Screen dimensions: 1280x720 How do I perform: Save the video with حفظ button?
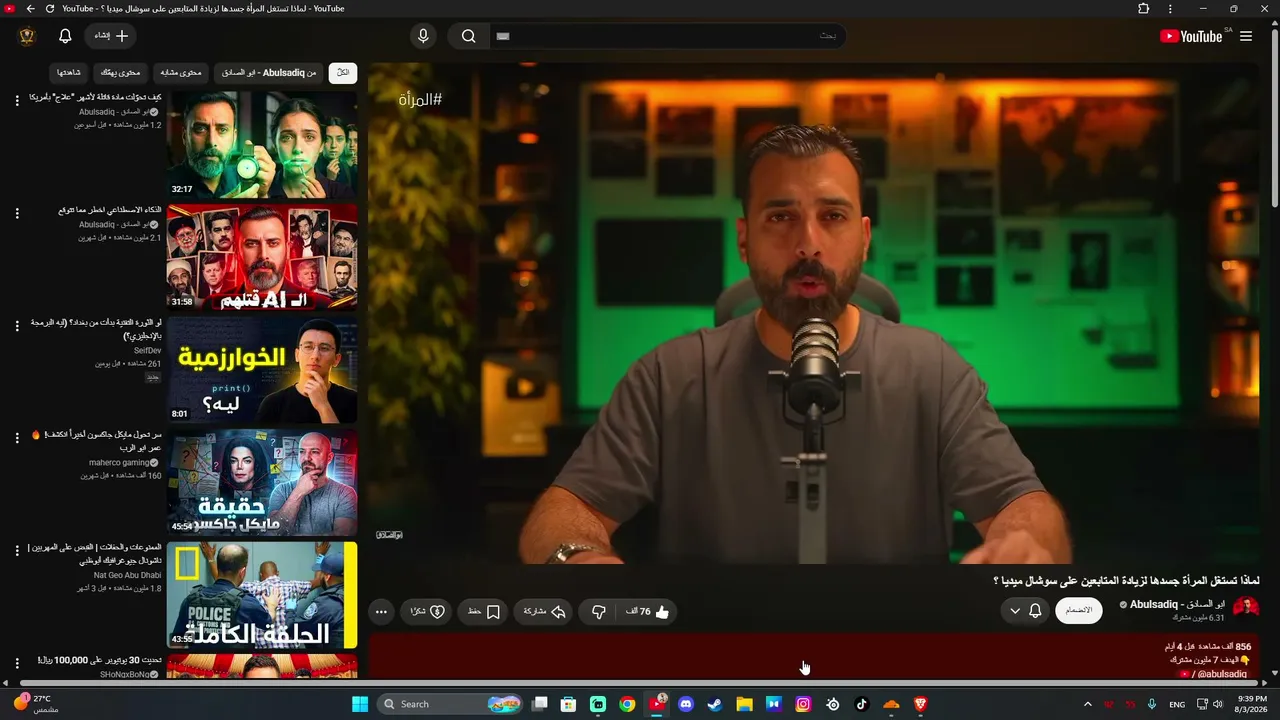(x=484, y=612)
